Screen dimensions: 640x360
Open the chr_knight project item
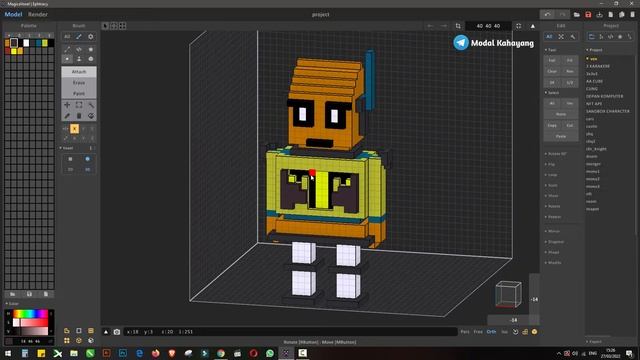pyautogui.click(x=596, y=149)
